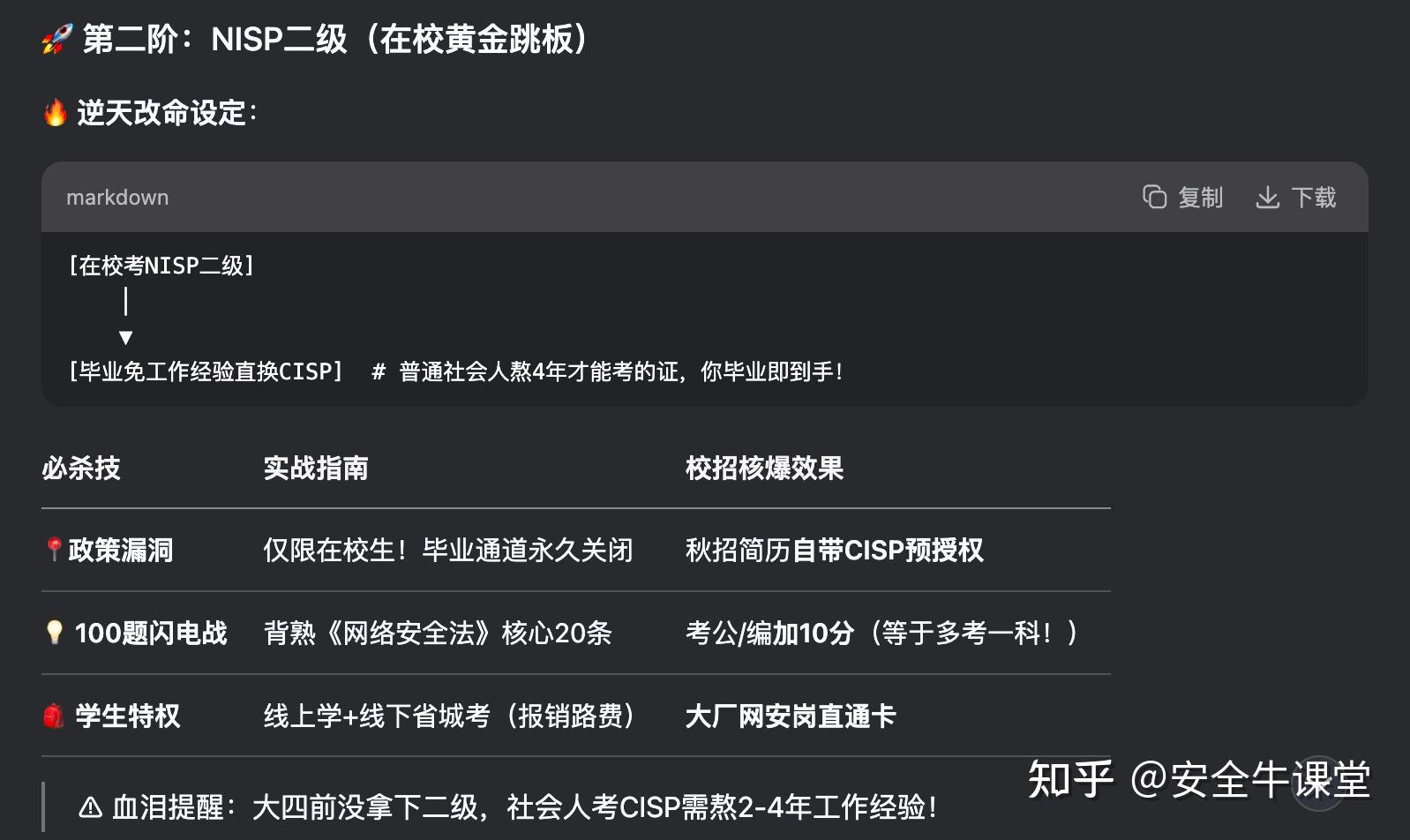Select the 📍 pin icon in the 政策漏洞 row
1410x840 pixels.
[x=54, y=549]
